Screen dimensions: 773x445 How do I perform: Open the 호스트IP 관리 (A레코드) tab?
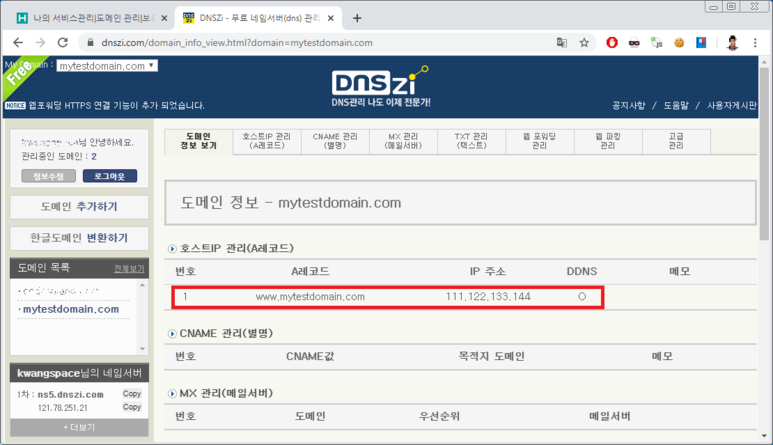[x=267, y=141]
